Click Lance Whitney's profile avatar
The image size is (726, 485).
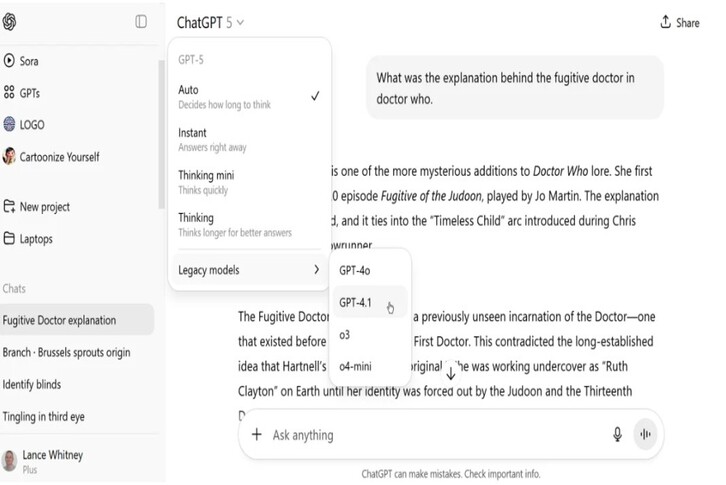tap(9, 460)
